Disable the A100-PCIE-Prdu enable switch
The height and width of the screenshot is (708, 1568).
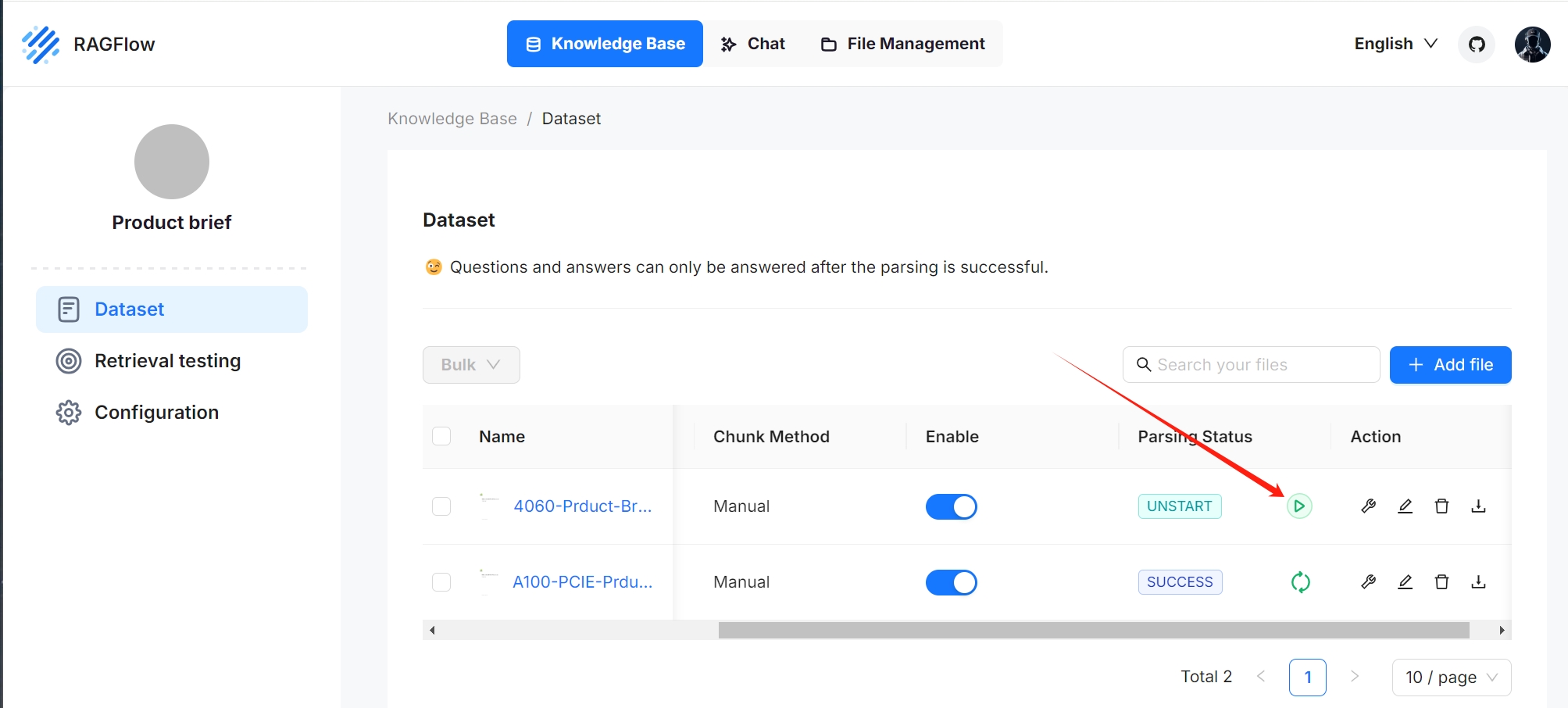point(952,582)
